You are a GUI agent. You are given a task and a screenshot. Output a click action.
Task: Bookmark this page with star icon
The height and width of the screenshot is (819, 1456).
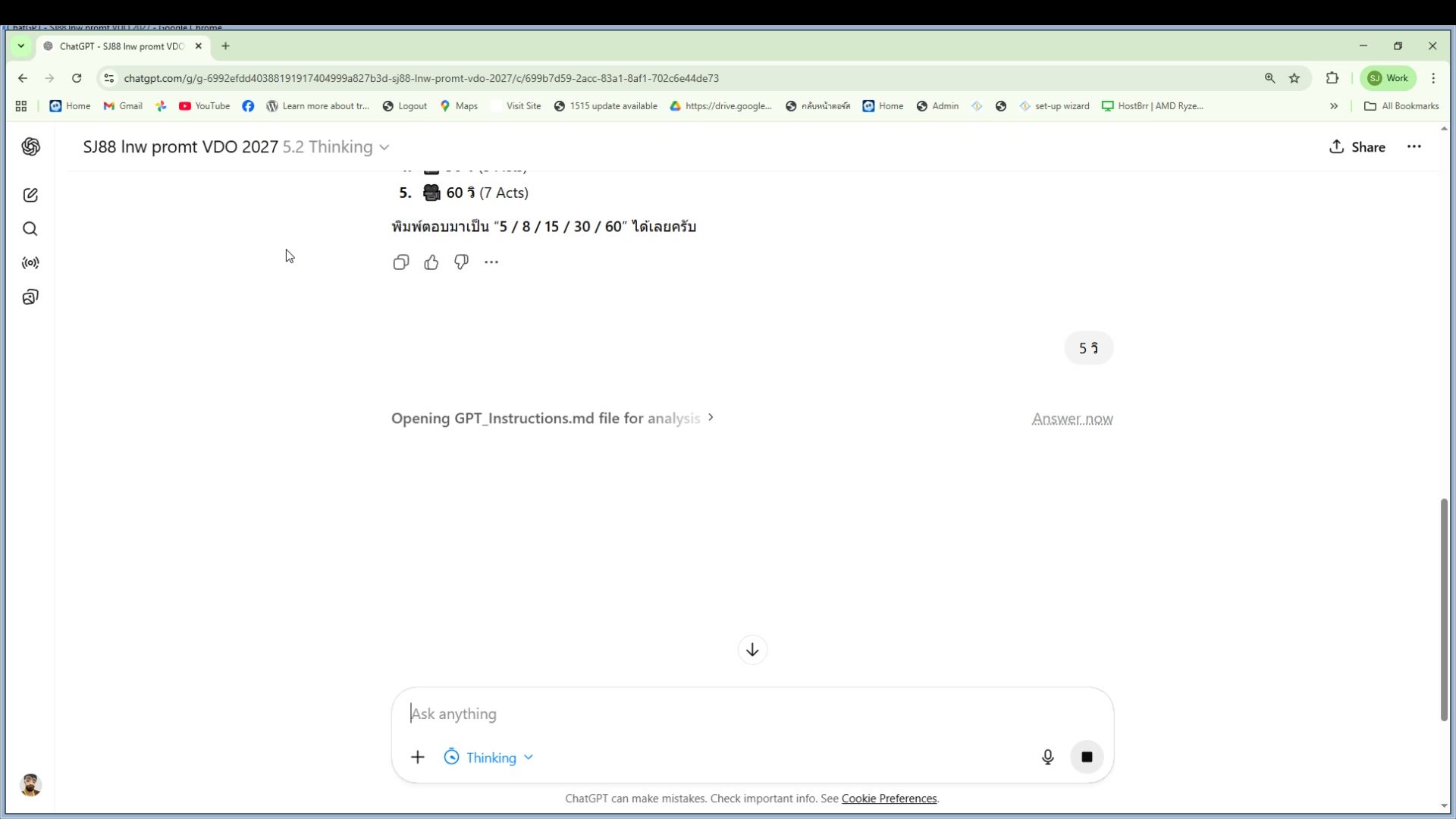point(1294,78)
